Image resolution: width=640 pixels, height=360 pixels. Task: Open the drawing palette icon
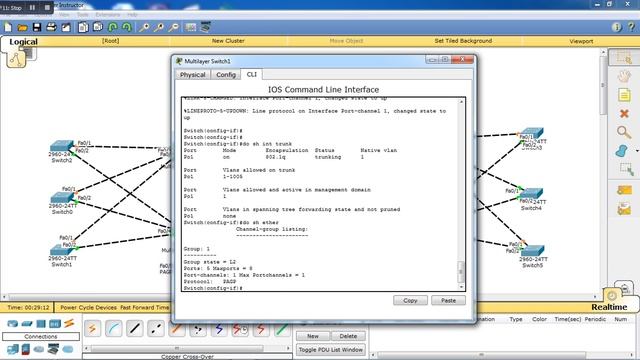click(x=190, y=27)
